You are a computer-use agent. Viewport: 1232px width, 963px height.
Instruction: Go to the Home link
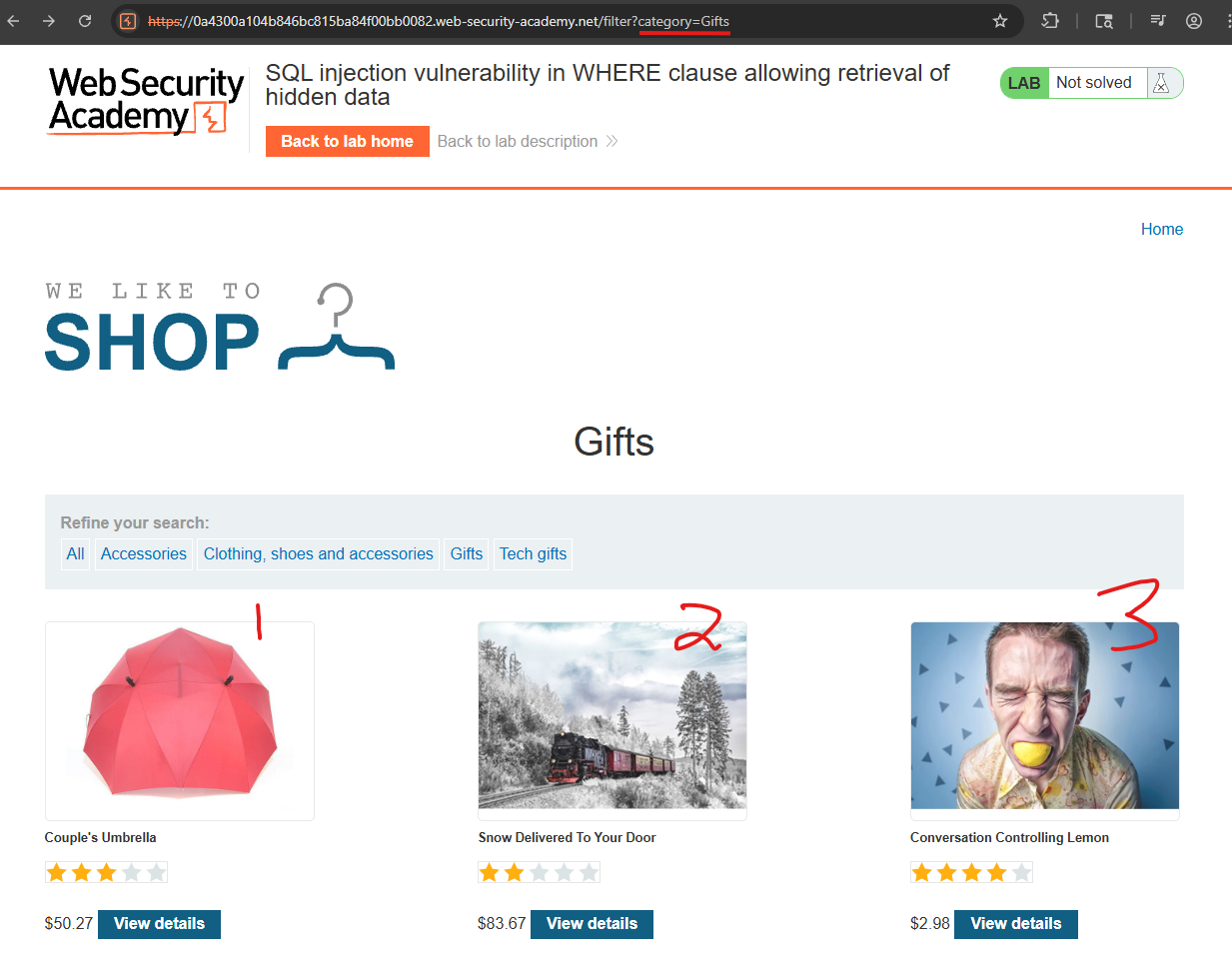(x=1162, y=229)
